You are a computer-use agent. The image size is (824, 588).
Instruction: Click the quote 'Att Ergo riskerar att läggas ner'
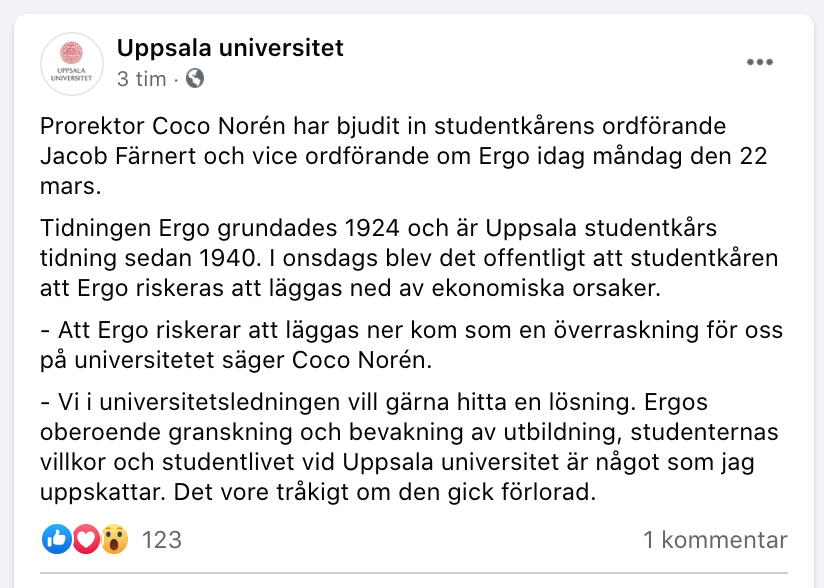click(x=411, y=345)
